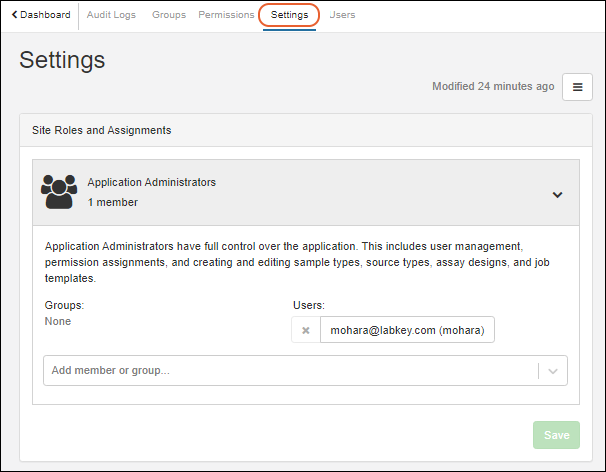The image size is (606, 472).
Task: Remove user mohara with the x icon
Action: tap(306, 331)
